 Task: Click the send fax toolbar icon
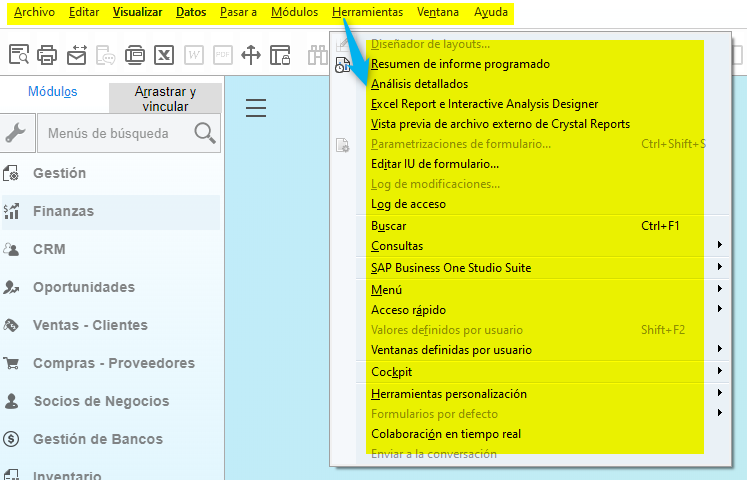tap(135, 55)
